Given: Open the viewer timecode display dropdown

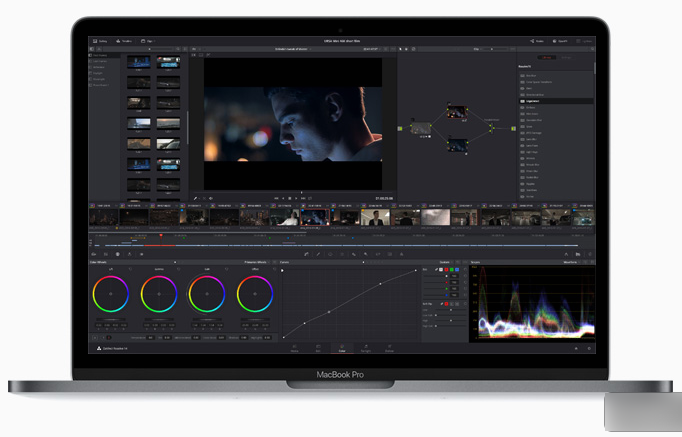Looking at the screenshot, I should pyautogui.click(x=373, y=49).
